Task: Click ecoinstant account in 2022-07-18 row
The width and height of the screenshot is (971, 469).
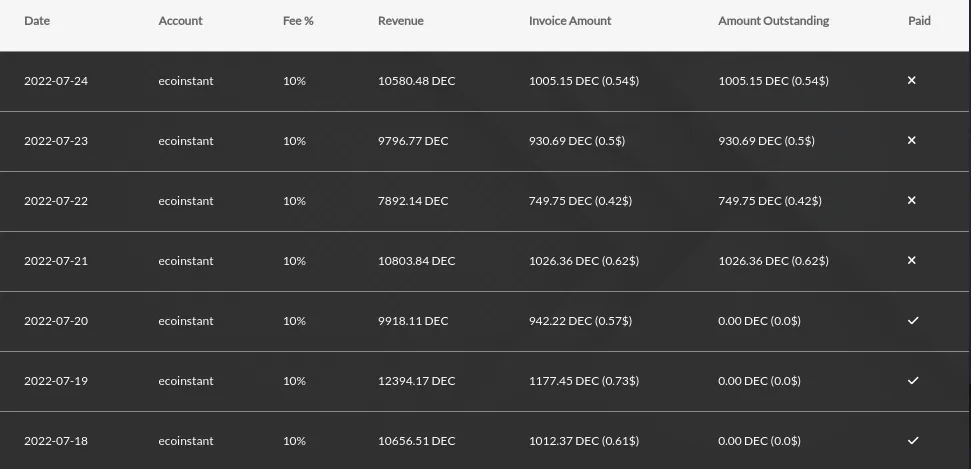Action: click(185, 441)
